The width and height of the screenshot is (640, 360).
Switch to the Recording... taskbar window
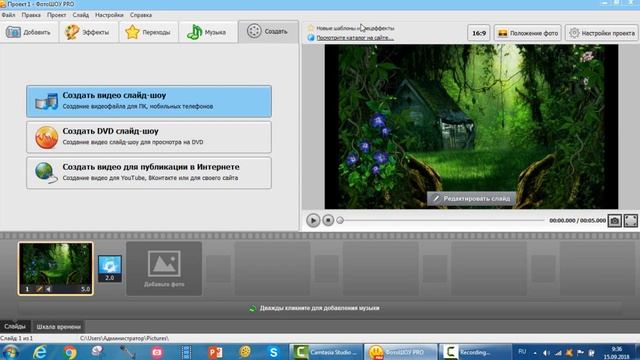tap(475, 352)
